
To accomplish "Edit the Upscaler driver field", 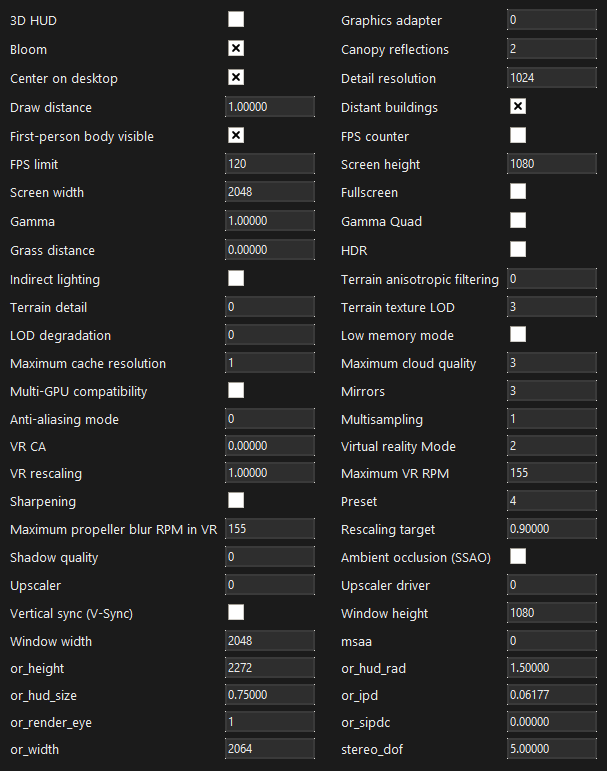I will (552, 585).
